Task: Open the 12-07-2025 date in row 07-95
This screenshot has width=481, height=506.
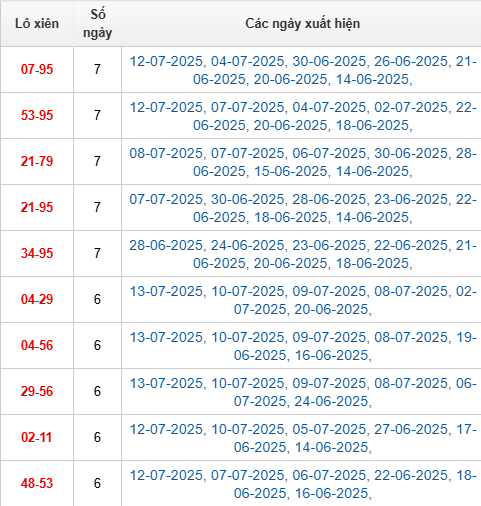Action: click(166, 61)
